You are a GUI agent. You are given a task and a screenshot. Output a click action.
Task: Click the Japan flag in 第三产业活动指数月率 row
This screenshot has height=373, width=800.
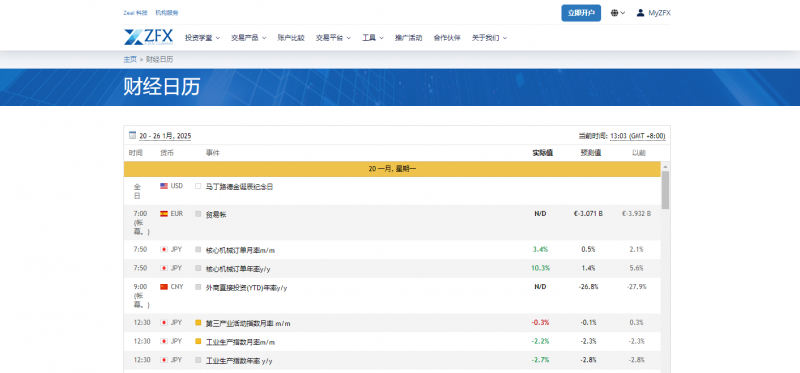click(164, 322)
